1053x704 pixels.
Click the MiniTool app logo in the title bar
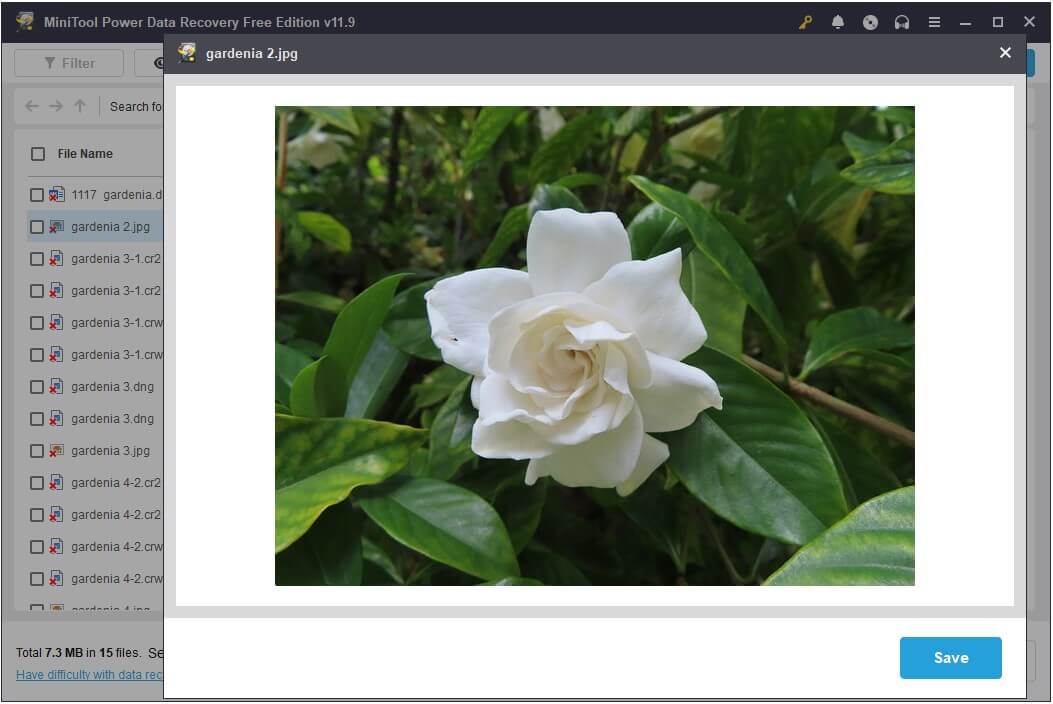25,21
